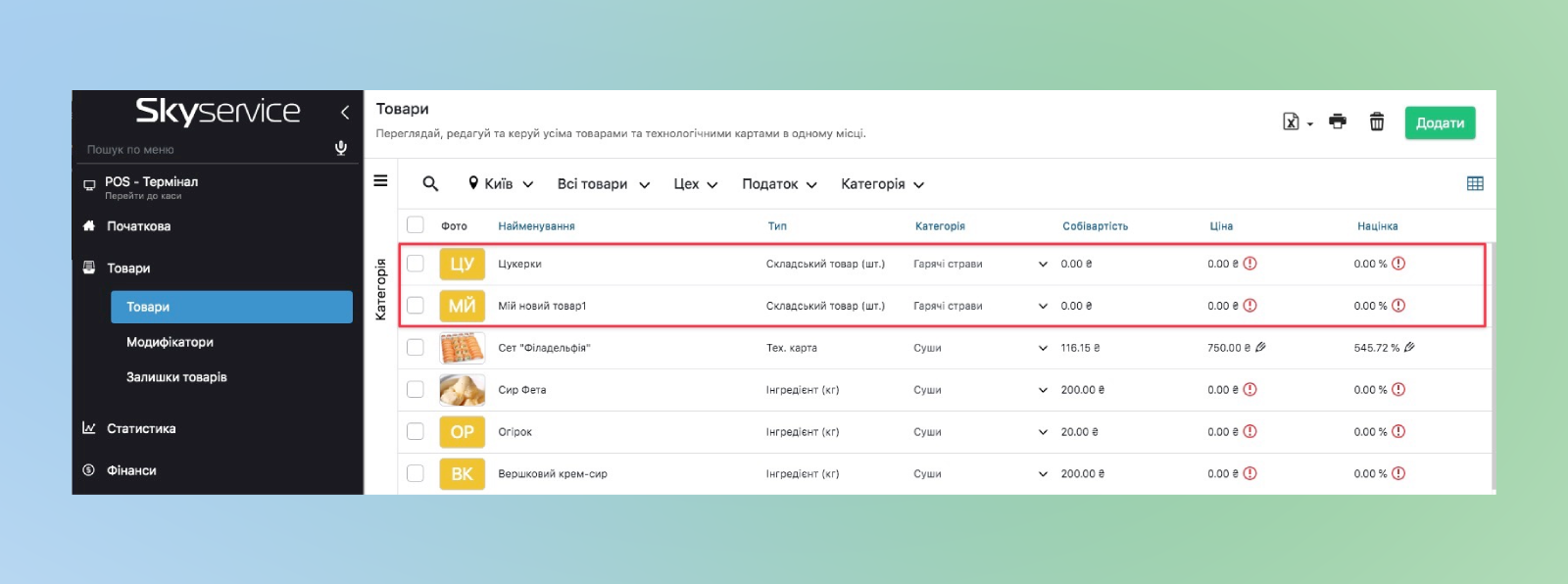Image resolution: width=1568 pixels, height=584 pixels.
Task: Select the Сир Фета row checkbox
Action: 416,390
